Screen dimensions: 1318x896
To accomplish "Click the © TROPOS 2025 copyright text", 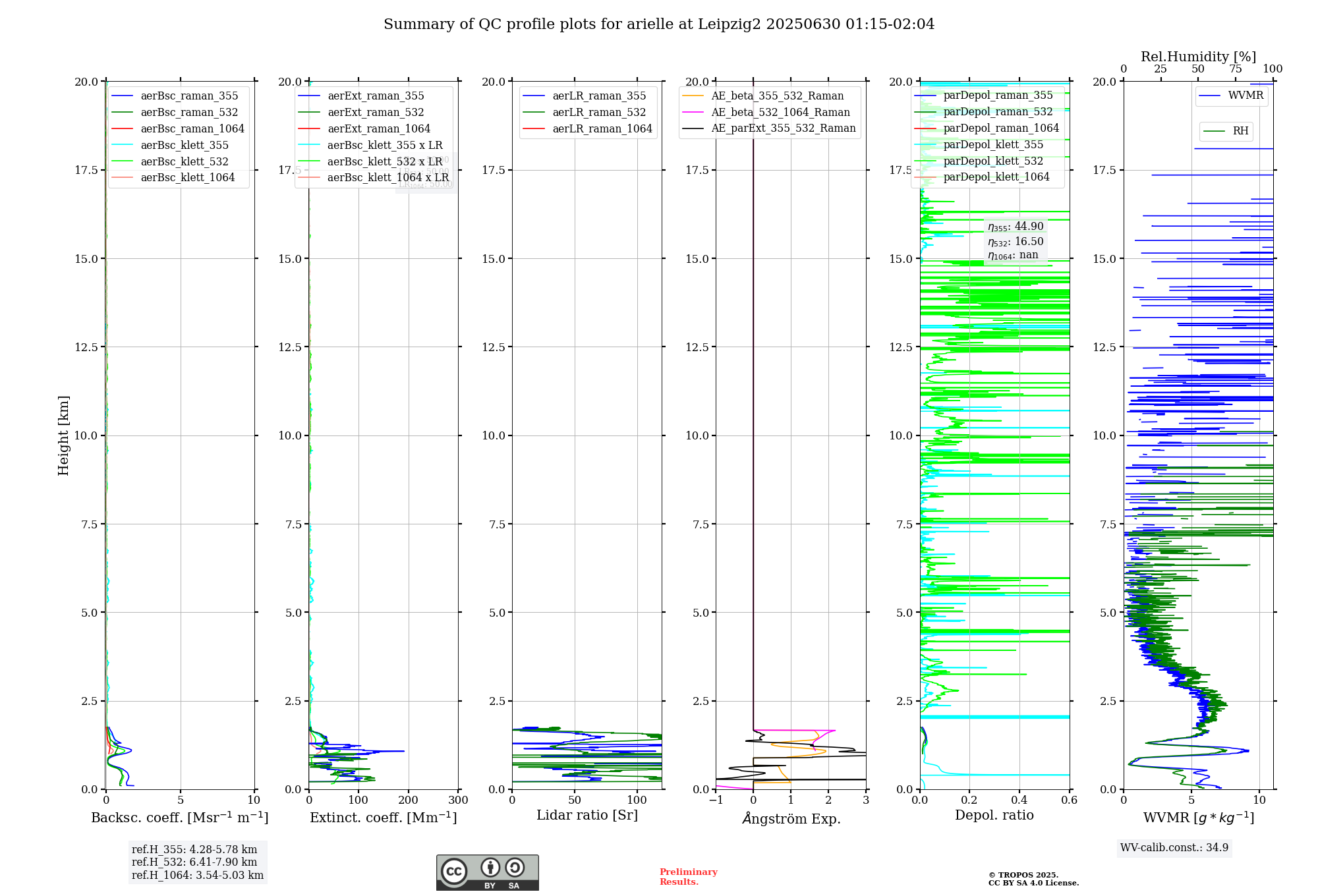I will coord(1023,876).
